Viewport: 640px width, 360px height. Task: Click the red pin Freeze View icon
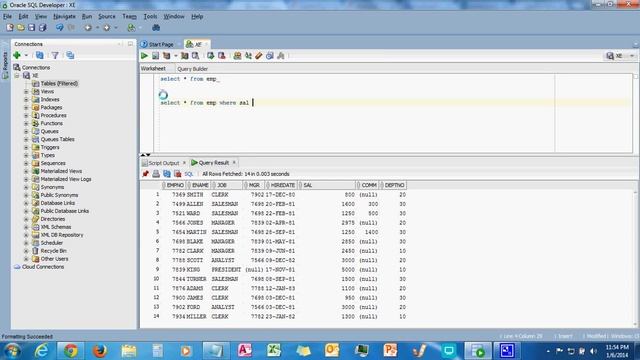pos(145,174)
